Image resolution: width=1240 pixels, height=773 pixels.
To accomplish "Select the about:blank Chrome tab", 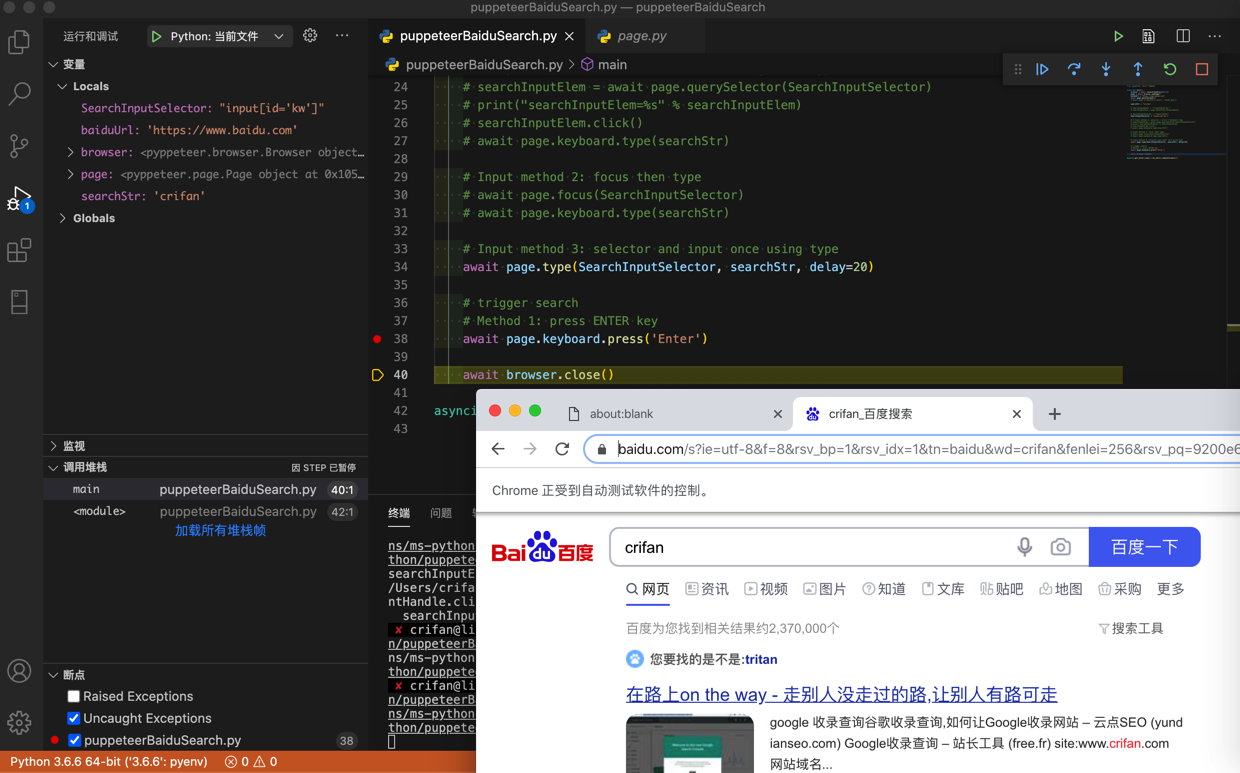I will coord(674,414).
